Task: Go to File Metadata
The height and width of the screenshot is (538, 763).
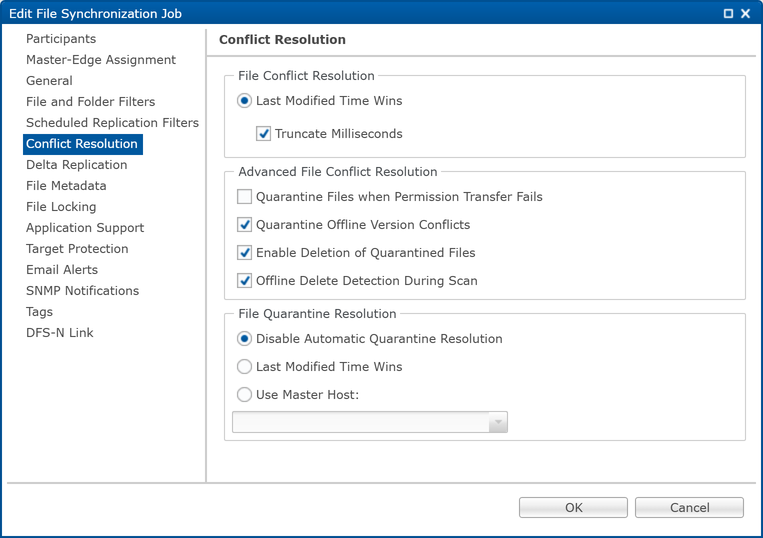Action: (x=66, y=186)
